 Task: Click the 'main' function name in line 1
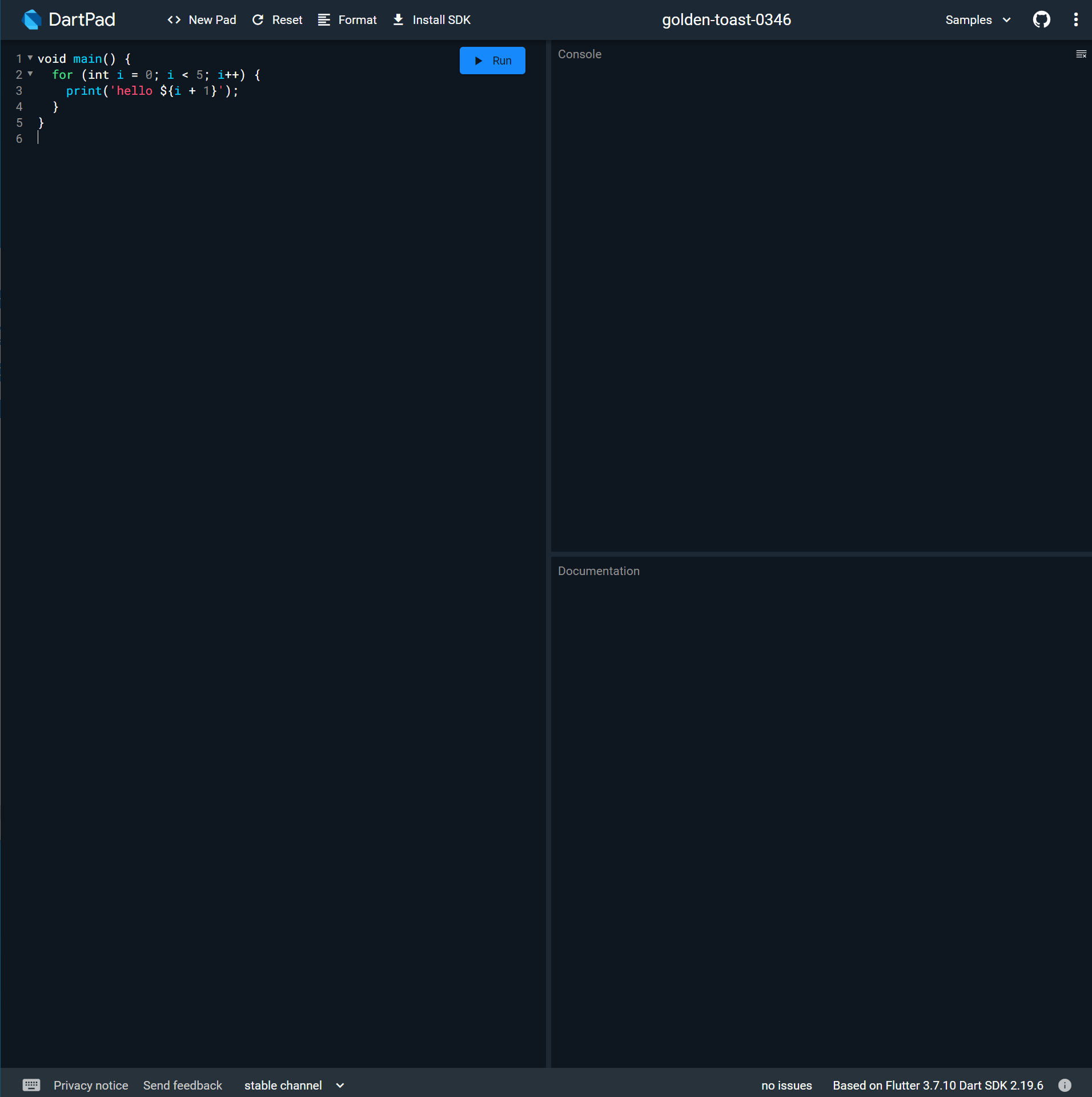(87, 59)
